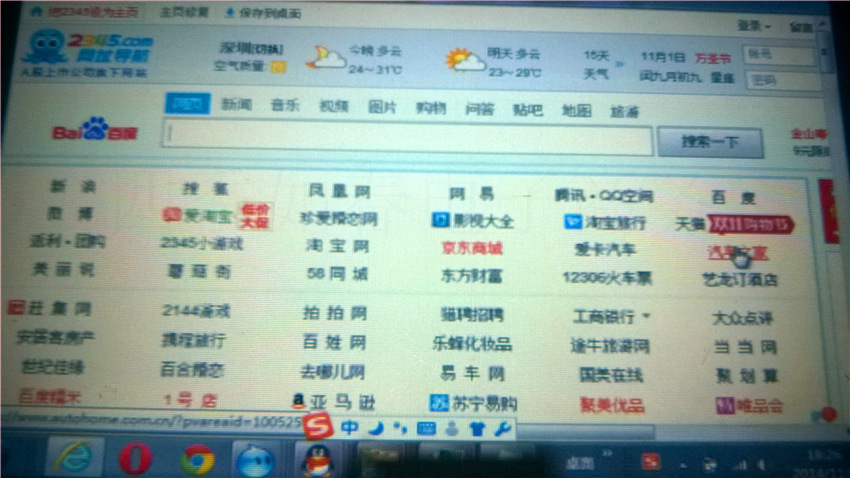Expand the 登录 dropdown at top right

(754, 25)
